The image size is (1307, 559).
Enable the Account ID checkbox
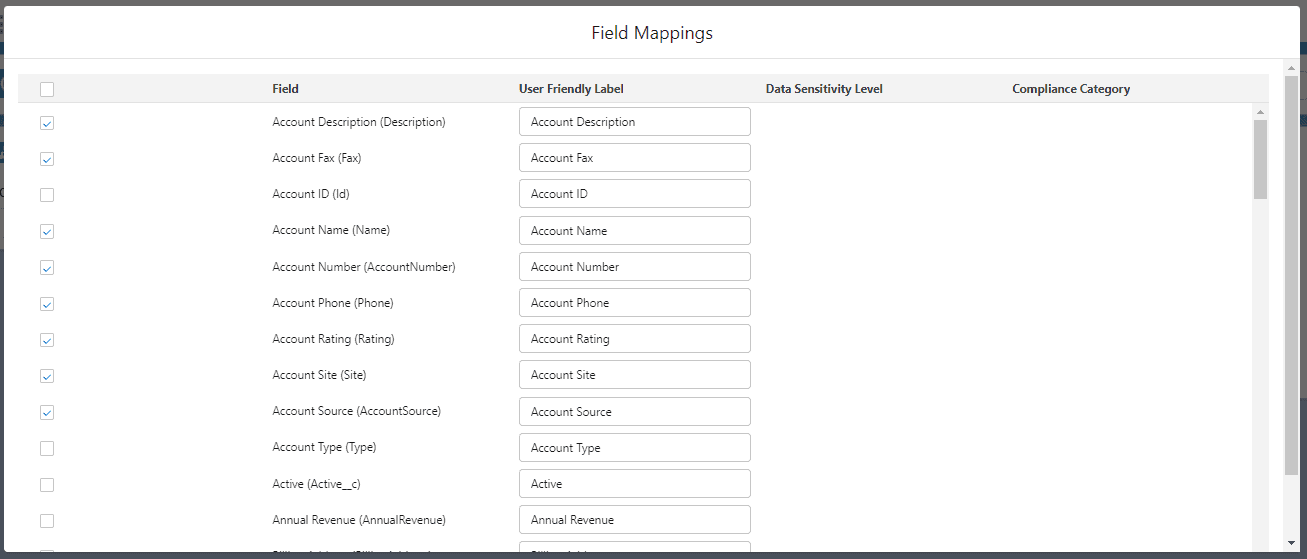[x=47, y=195]
